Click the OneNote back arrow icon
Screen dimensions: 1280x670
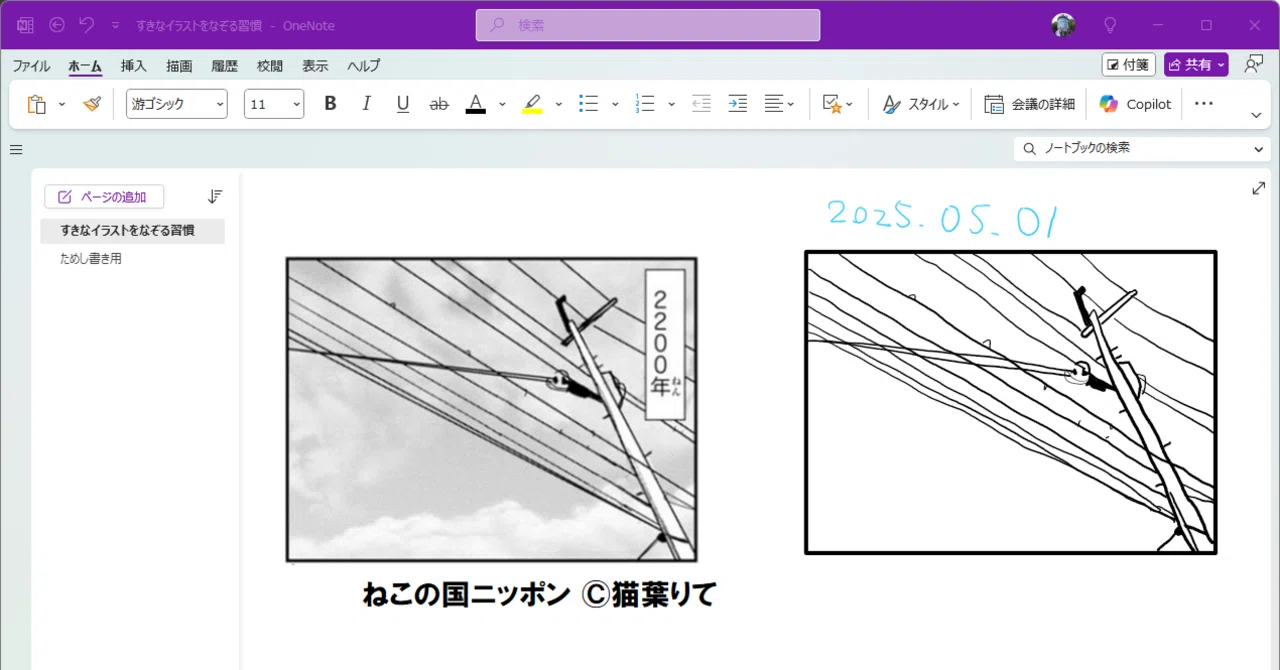pos(57,25)
